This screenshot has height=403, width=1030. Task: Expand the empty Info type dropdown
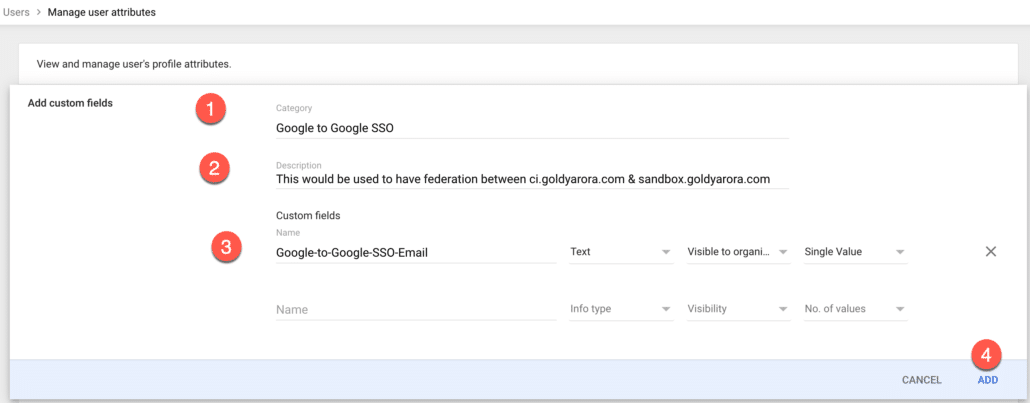coord(621,309)
